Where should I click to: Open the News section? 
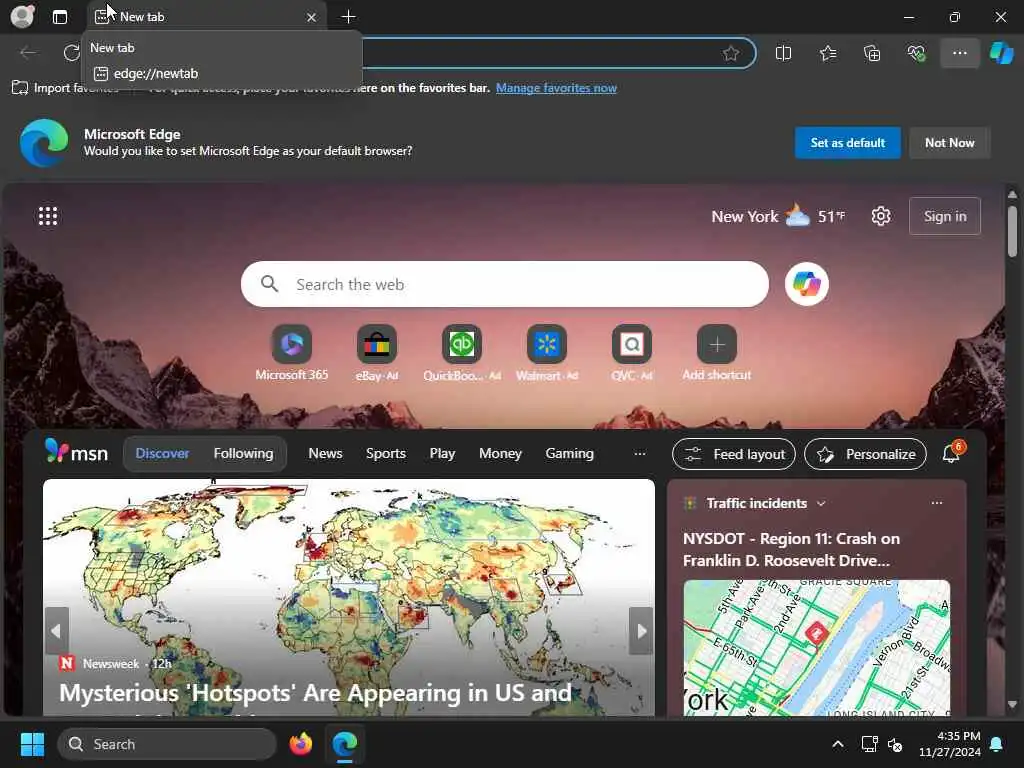[325, 453]
